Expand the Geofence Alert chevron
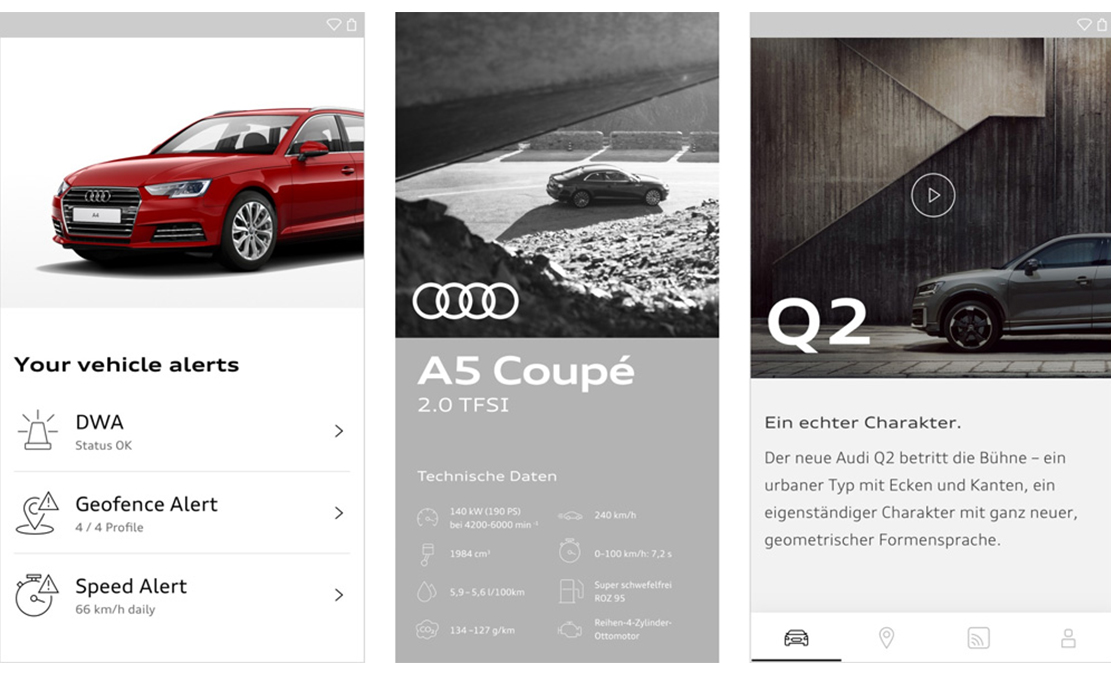Viewport: 1111px width, 675px height. tap(339, 513)
